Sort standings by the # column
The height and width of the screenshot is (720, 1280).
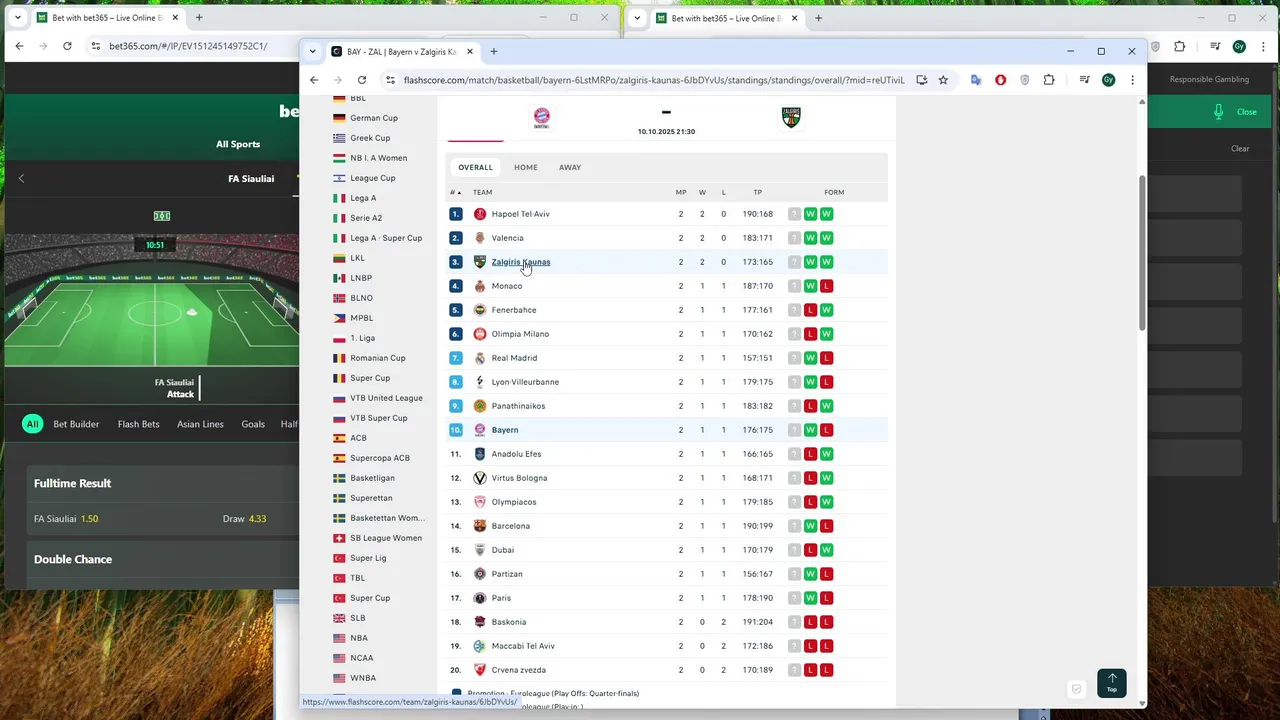pyautogui.click(x=455, y=192)
